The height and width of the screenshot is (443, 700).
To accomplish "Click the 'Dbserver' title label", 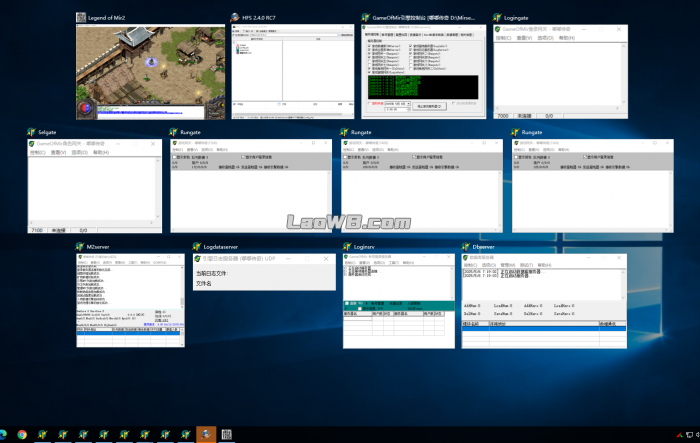I will [x=483, y=247].
